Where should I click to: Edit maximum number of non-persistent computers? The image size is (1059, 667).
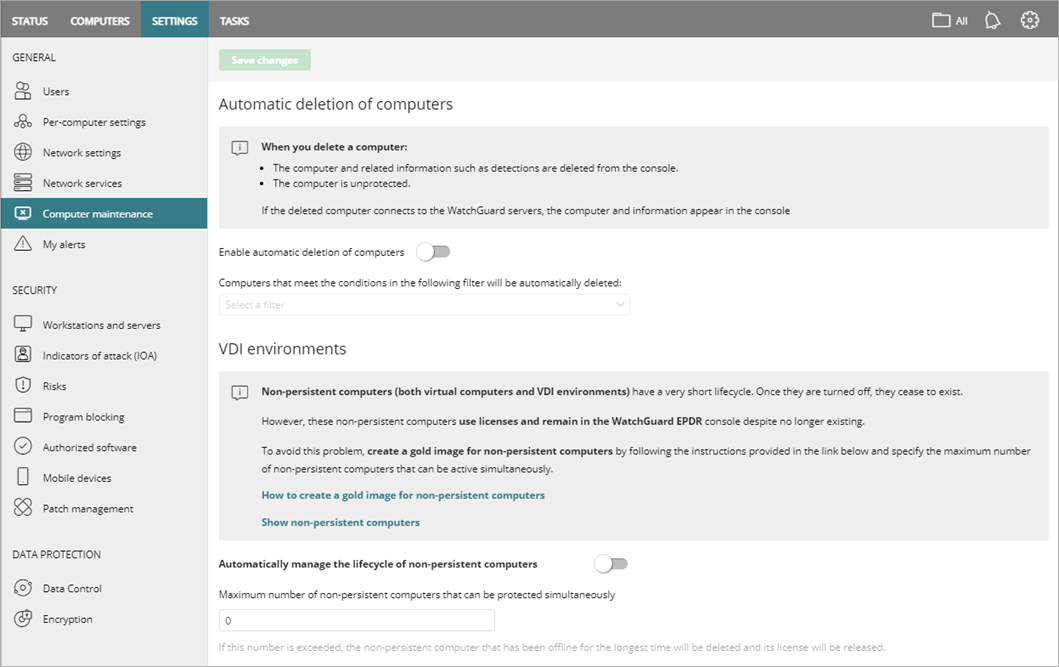[x=357, y=620]
